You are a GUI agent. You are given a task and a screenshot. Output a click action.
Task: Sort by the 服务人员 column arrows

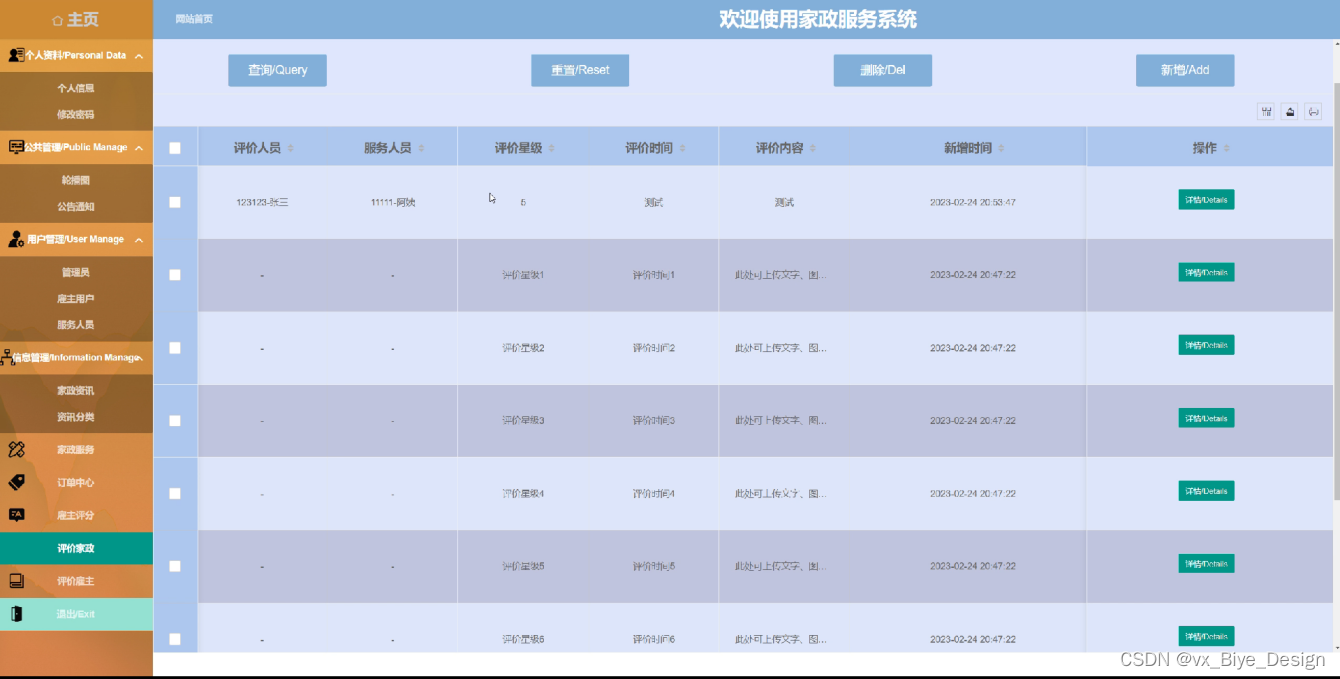tap(421, 148)
